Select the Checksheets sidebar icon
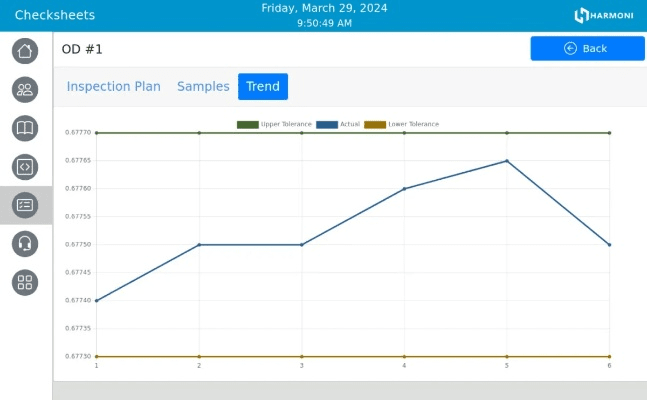The height and width of the screenshot is (400, 647). coord(25,205)
